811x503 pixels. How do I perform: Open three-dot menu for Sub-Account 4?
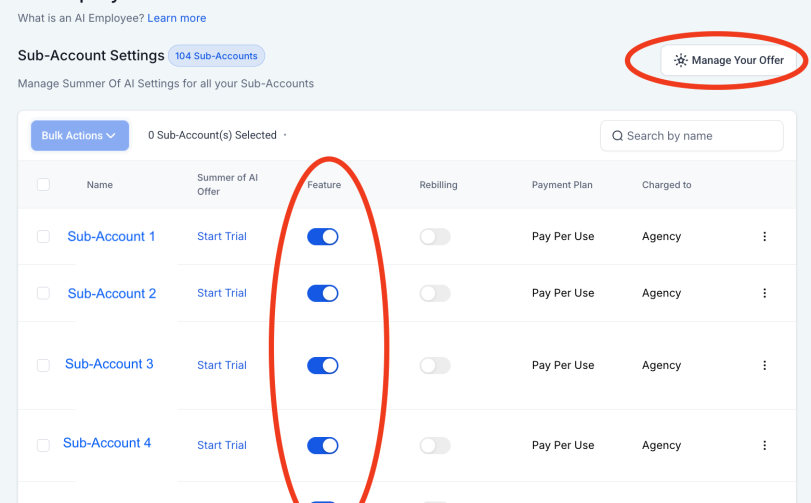[x=765, y=445]
